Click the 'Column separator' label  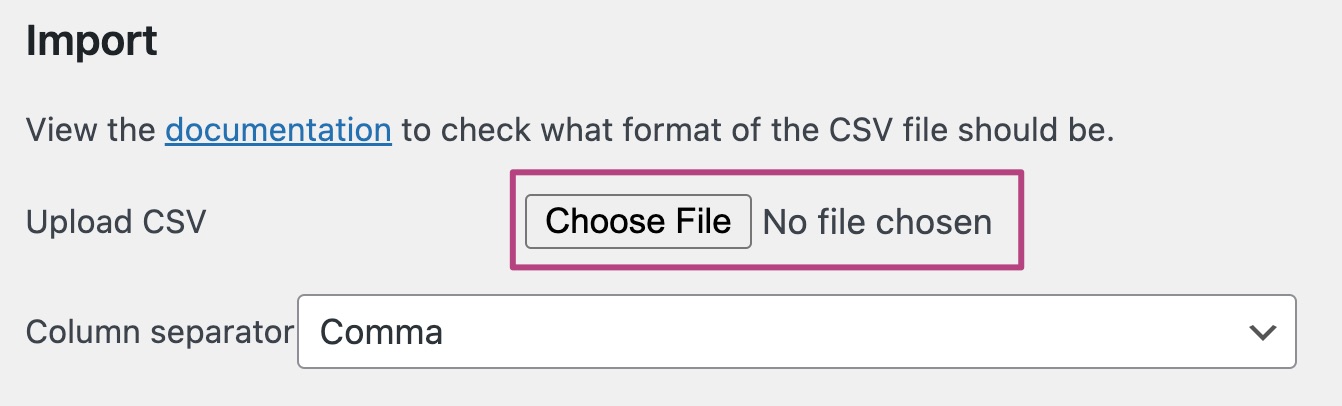point(160,332)
